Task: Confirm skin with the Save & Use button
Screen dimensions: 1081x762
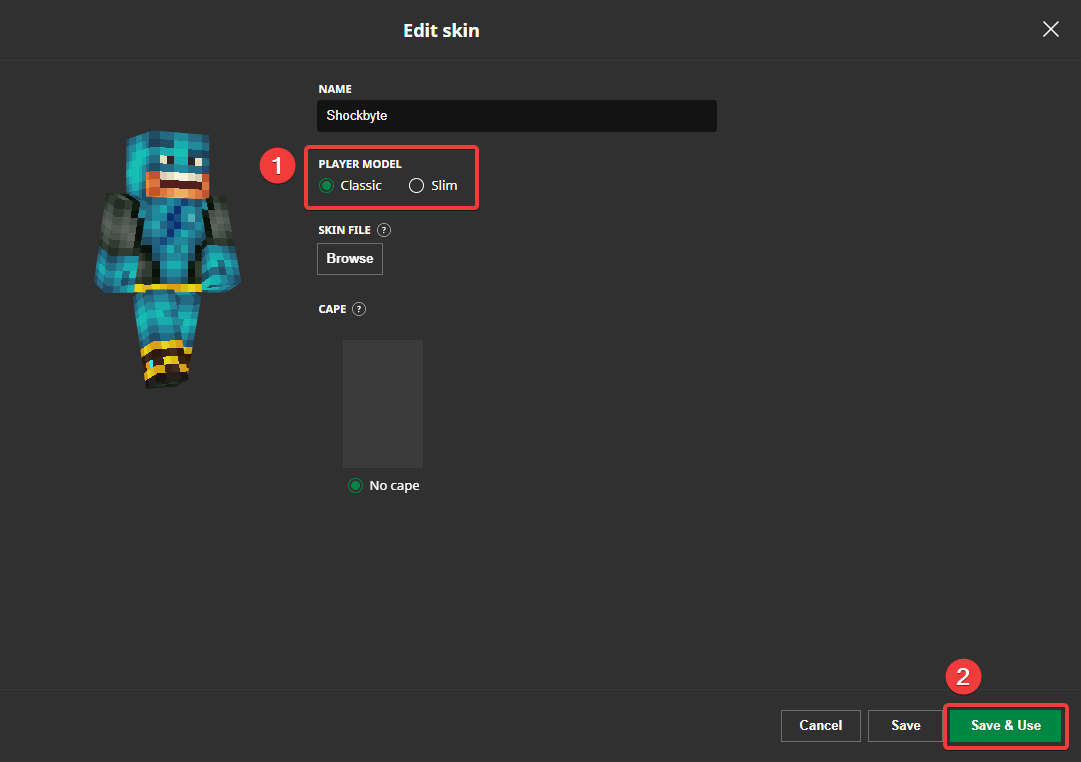Action: pyautogui.click(x=1005, y=725)
